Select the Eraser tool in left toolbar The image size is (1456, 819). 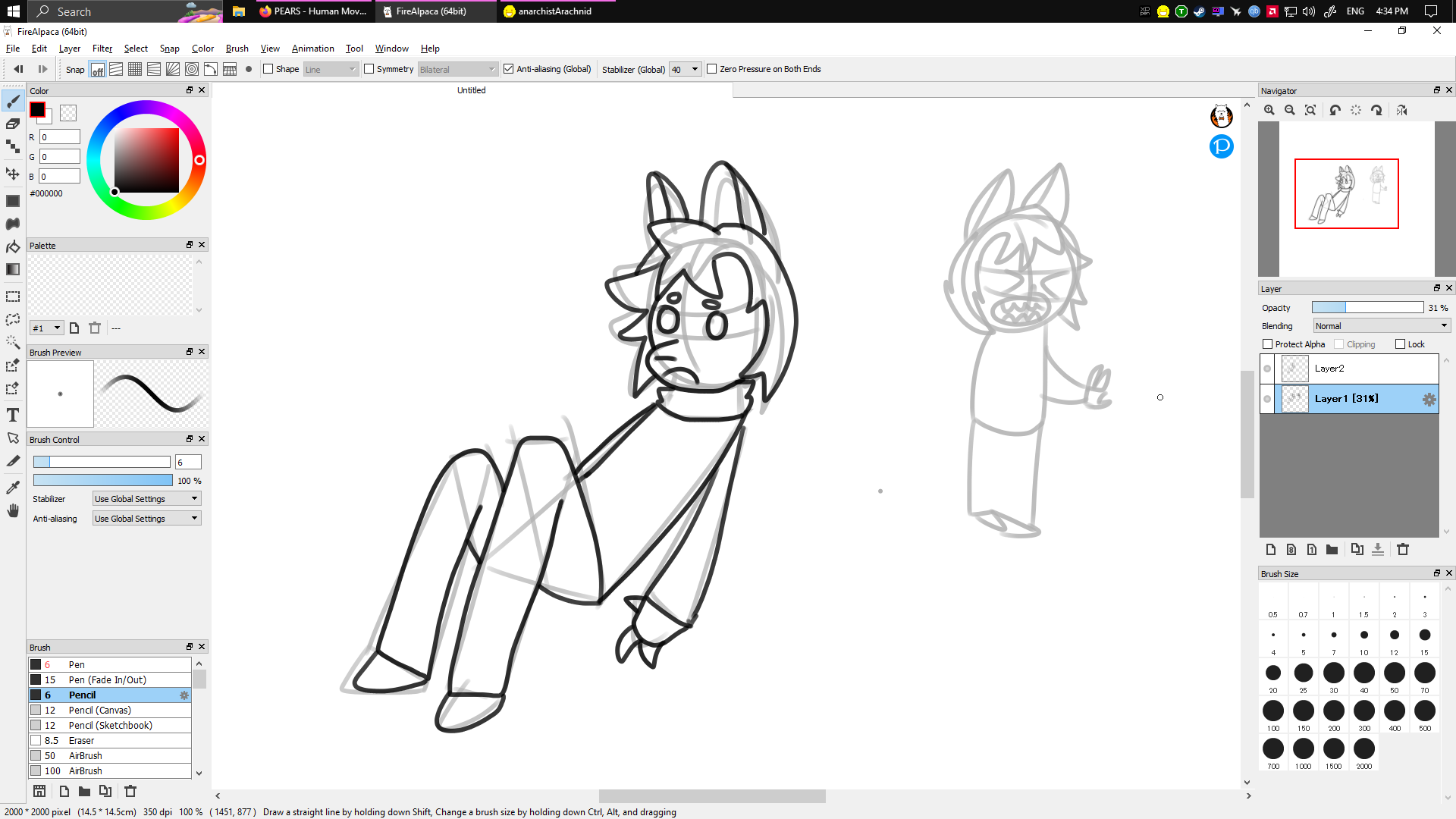(13, 124)
